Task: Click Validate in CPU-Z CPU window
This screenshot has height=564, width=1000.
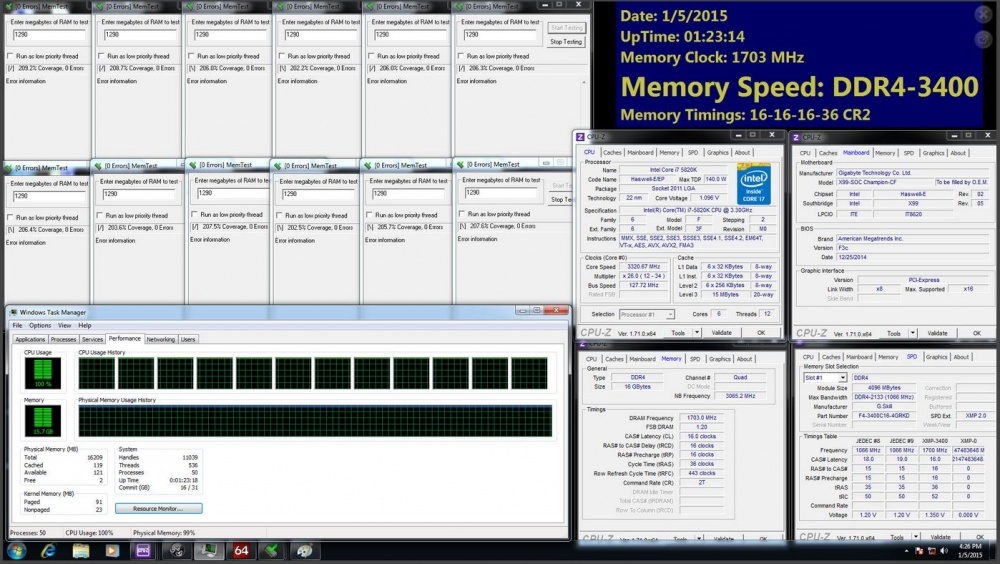Action: [x=721, y=332]
